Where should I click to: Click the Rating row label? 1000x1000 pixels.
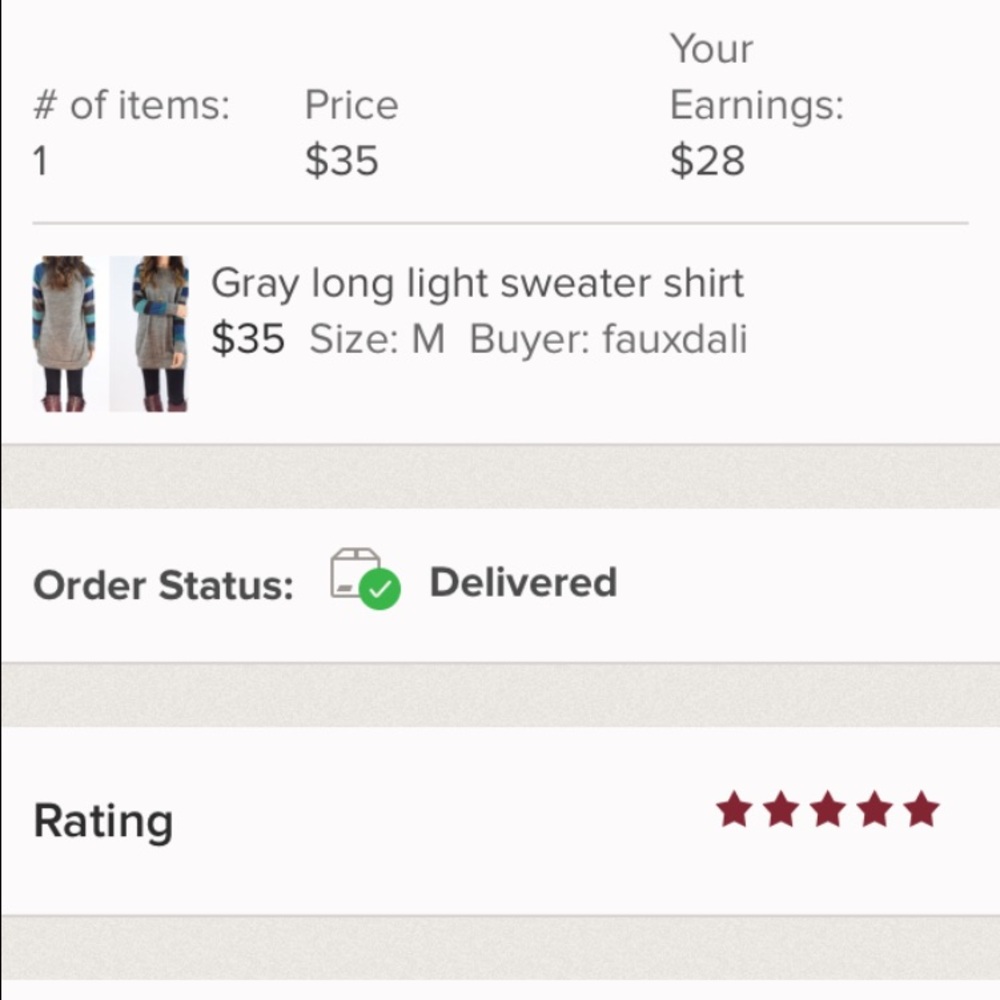[103, 821]
